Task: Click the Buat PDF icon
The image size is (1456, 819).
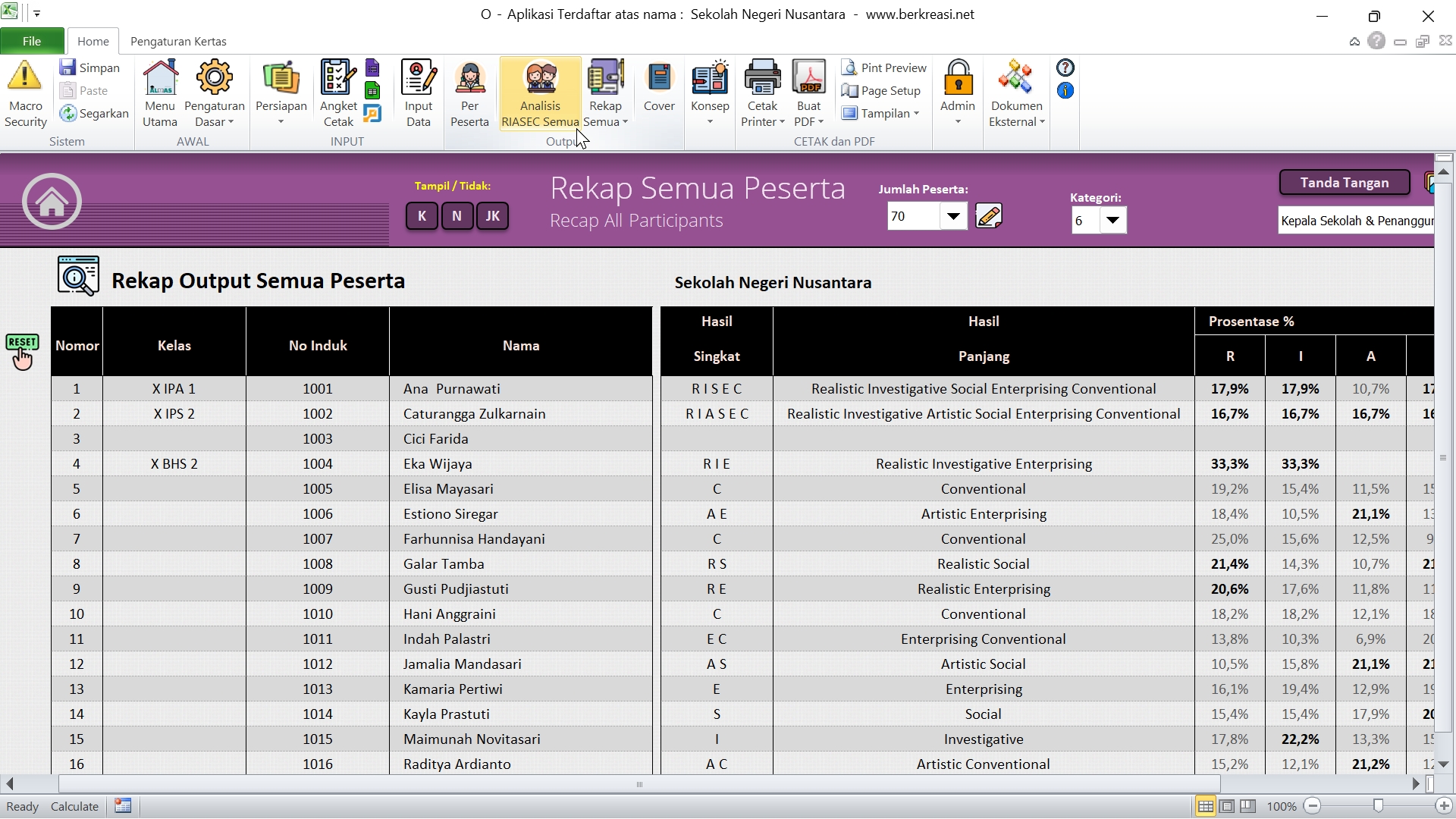Action: pyautogui.click(x=808, y=78)
